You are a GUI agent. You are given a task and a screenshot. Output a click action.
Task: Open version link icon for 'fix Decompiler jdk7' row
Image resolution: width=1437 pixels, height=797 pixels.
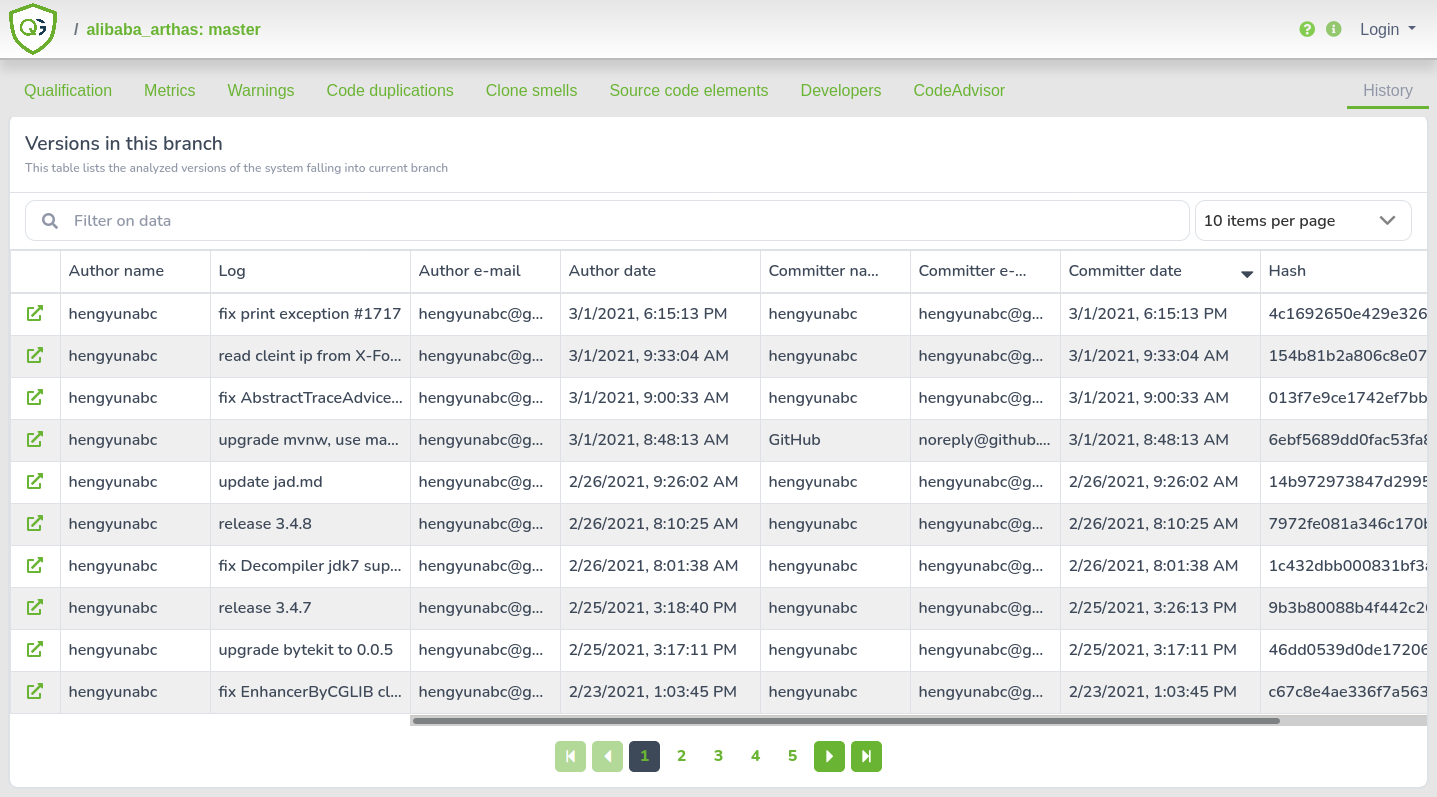click(35, 566)
